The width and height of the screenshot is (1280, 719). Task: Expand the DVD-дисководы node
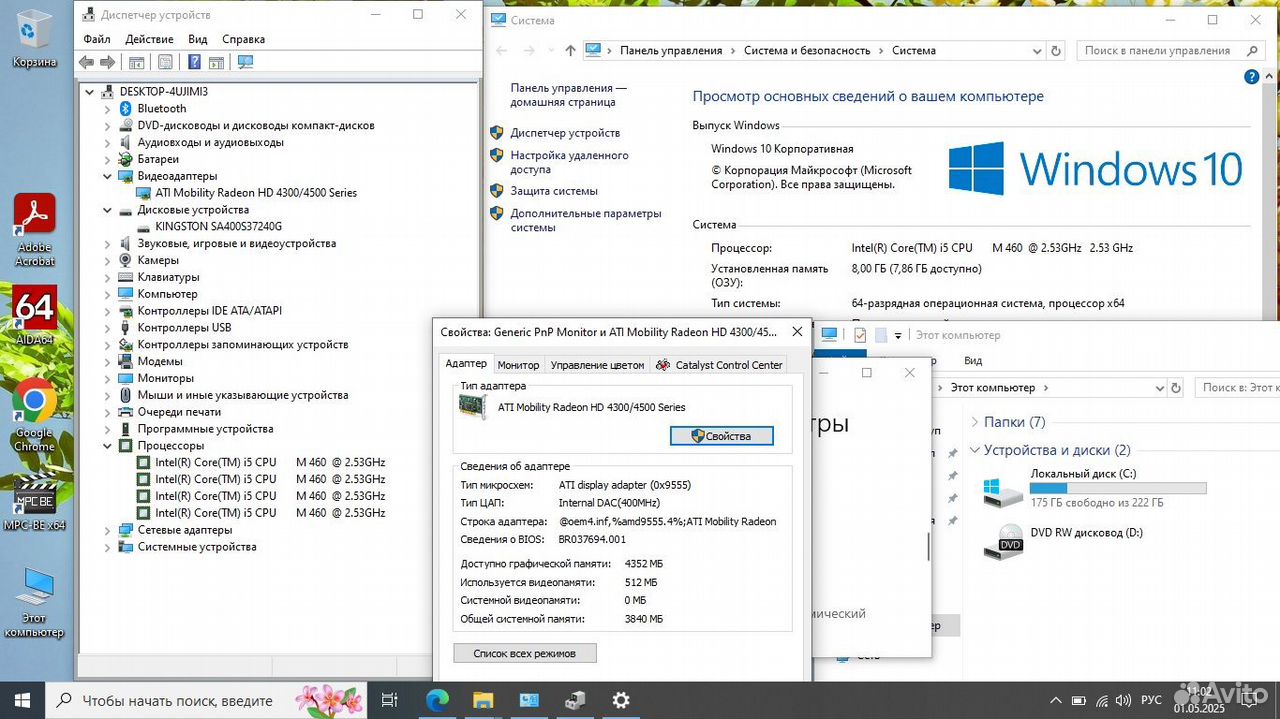point(108,125)
